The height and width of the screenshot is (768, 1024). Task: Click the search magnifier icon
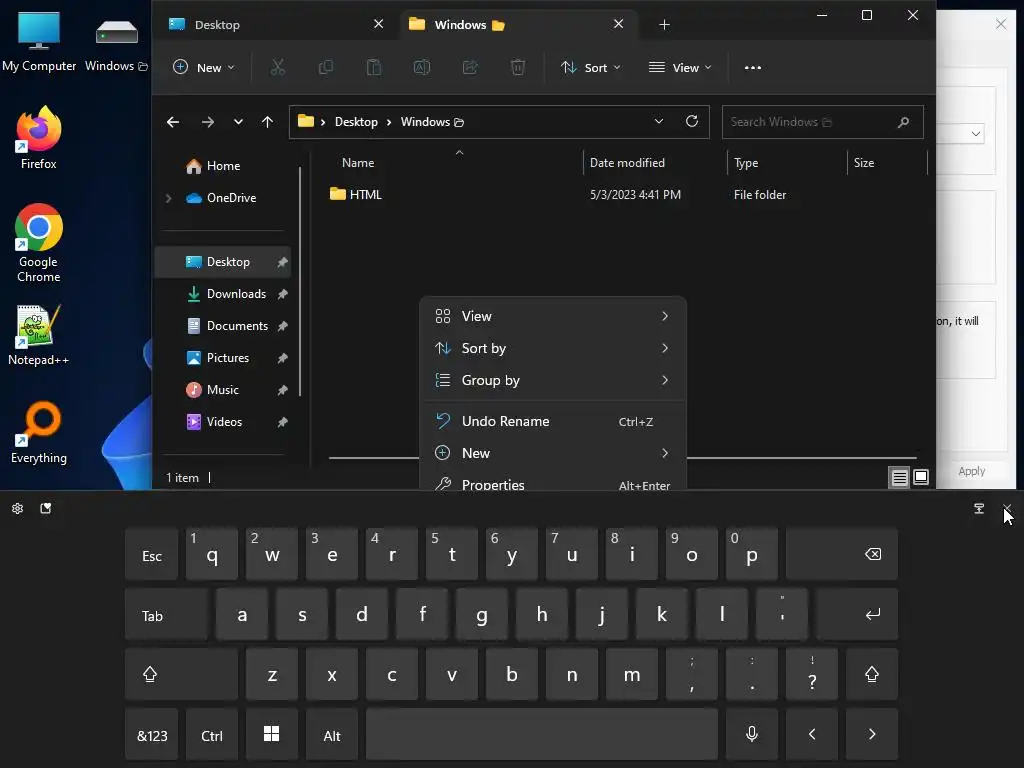pyautogui.click(x=903, y=122)
